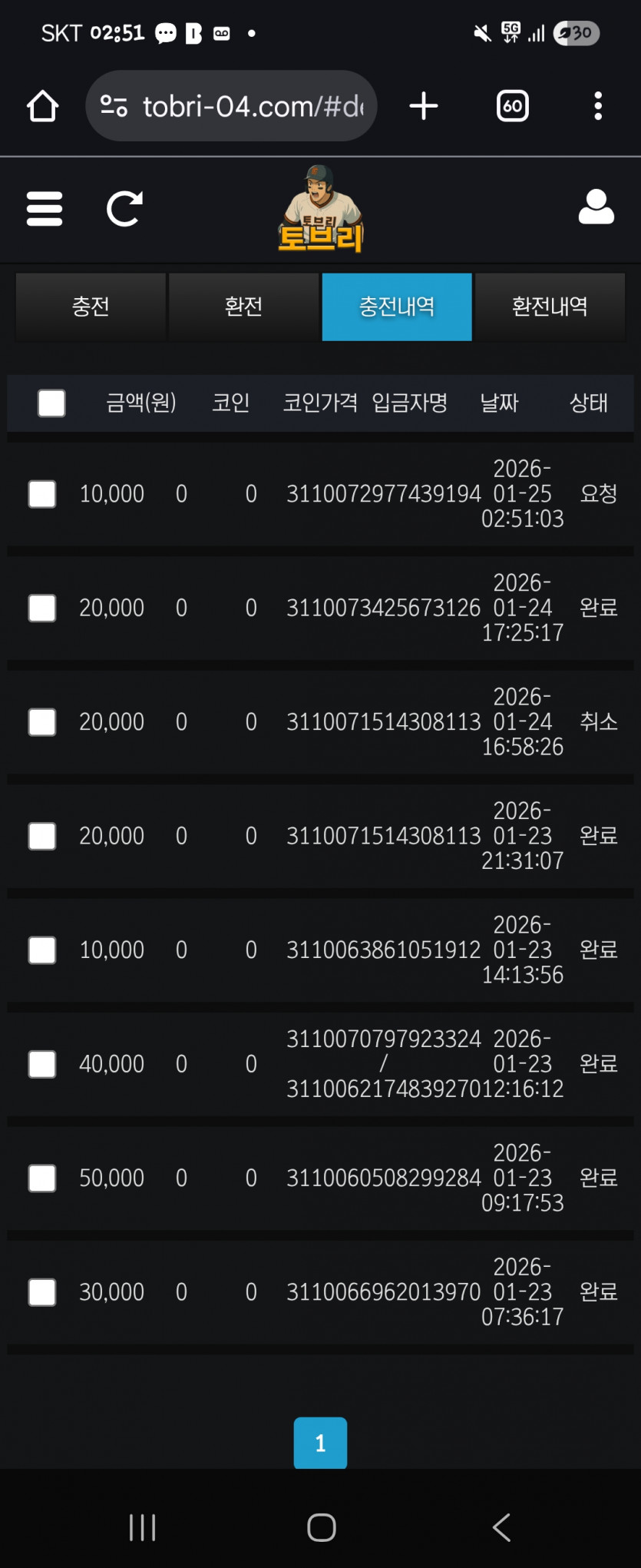This screenshot has height=1568, width=641.
Task: Show the open tabs counter
Action: 513,106
